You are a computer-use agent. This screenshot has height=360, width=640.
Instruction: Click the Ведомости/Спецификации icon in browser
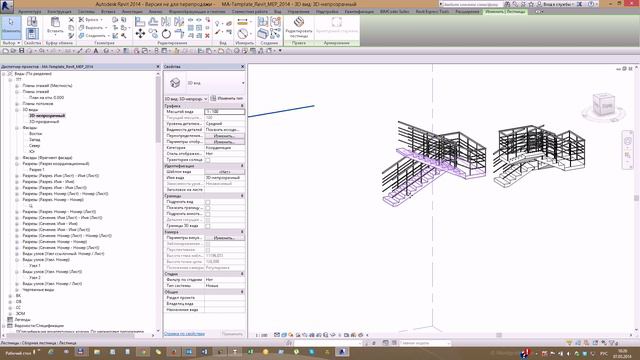pos(10,326)
